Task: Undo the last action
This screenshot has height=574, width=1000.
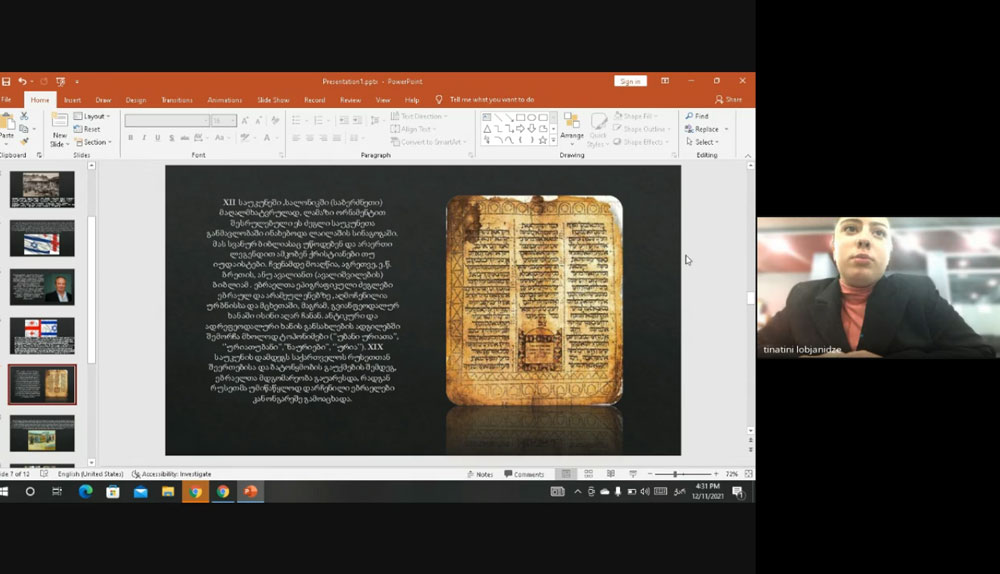Action: click(22, 81)
